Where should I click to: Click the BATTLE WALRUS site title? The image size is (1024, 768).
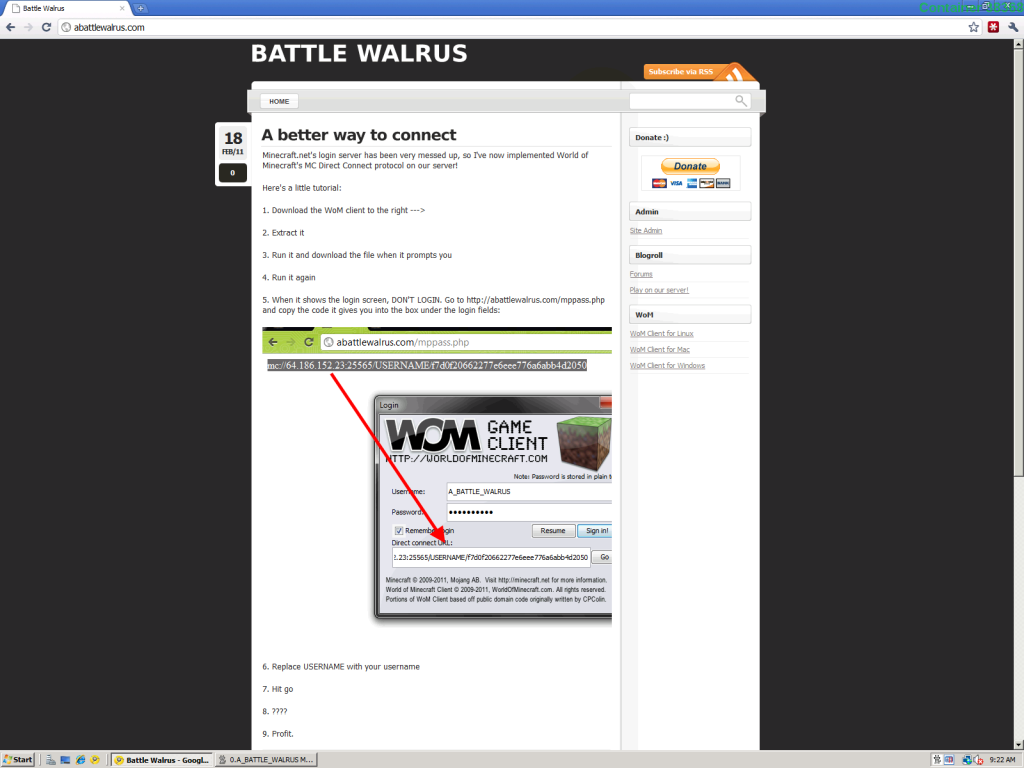point(359,54)
